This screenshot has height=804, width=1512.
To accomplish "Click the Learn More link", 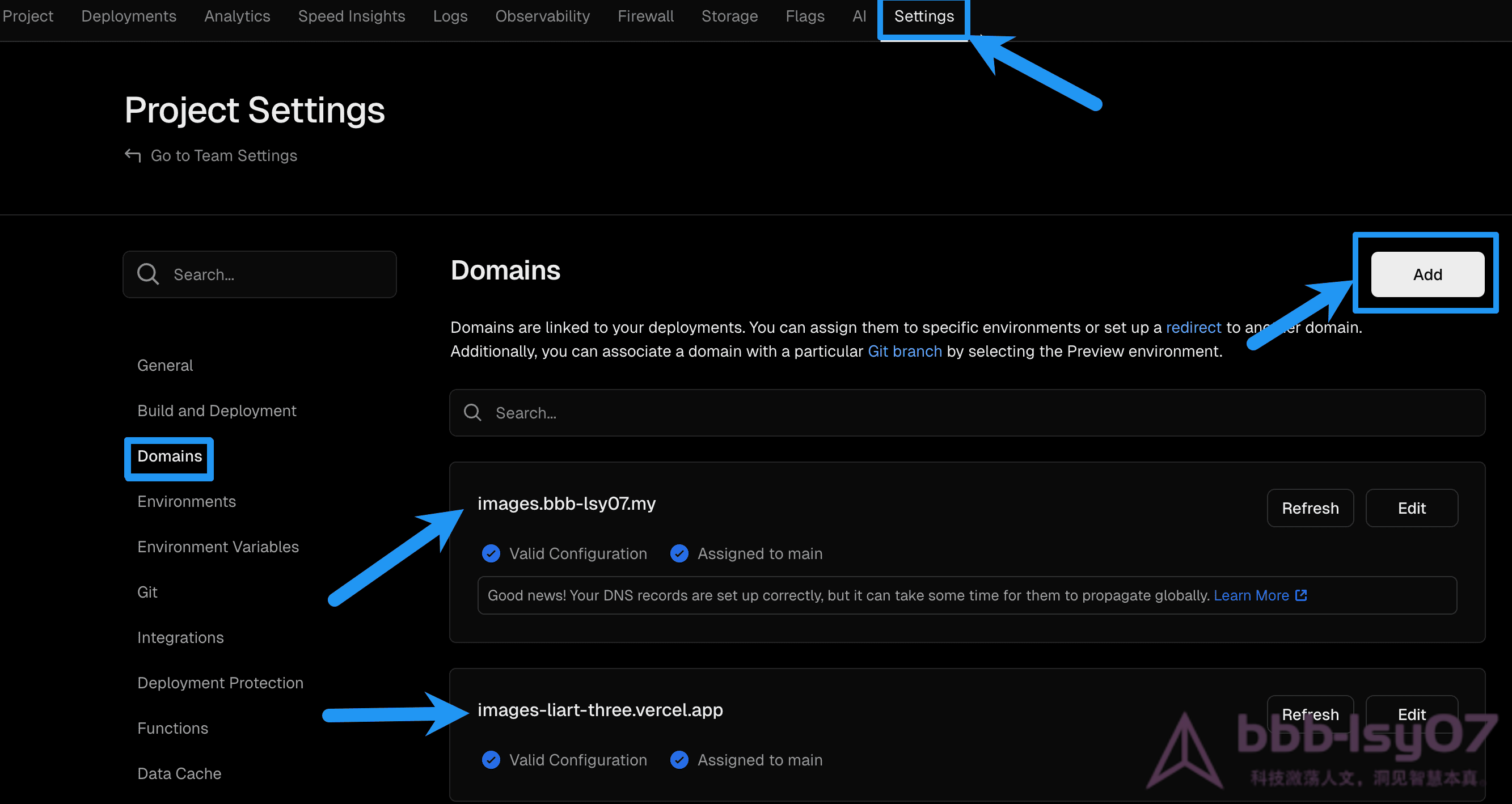I will pyautogui.click(x=1251, y=595).
